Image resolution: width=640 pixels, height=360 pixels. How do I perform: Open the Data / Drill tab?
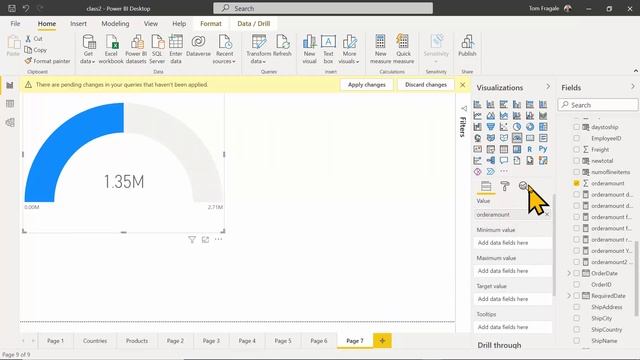pyautogui.click(x=253, y=24)
